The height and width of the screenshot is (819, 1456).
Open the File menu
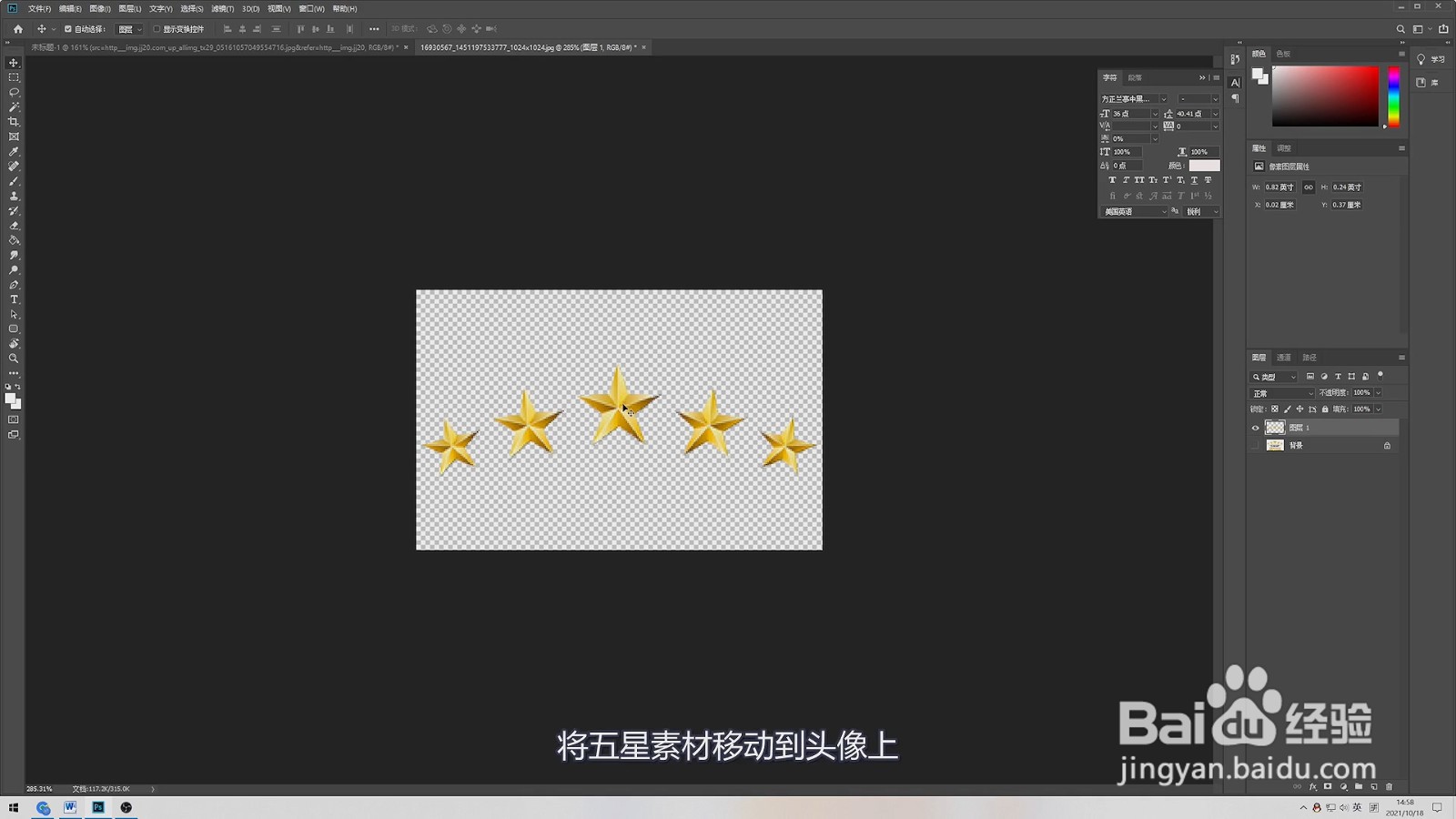tap(39, 8)
